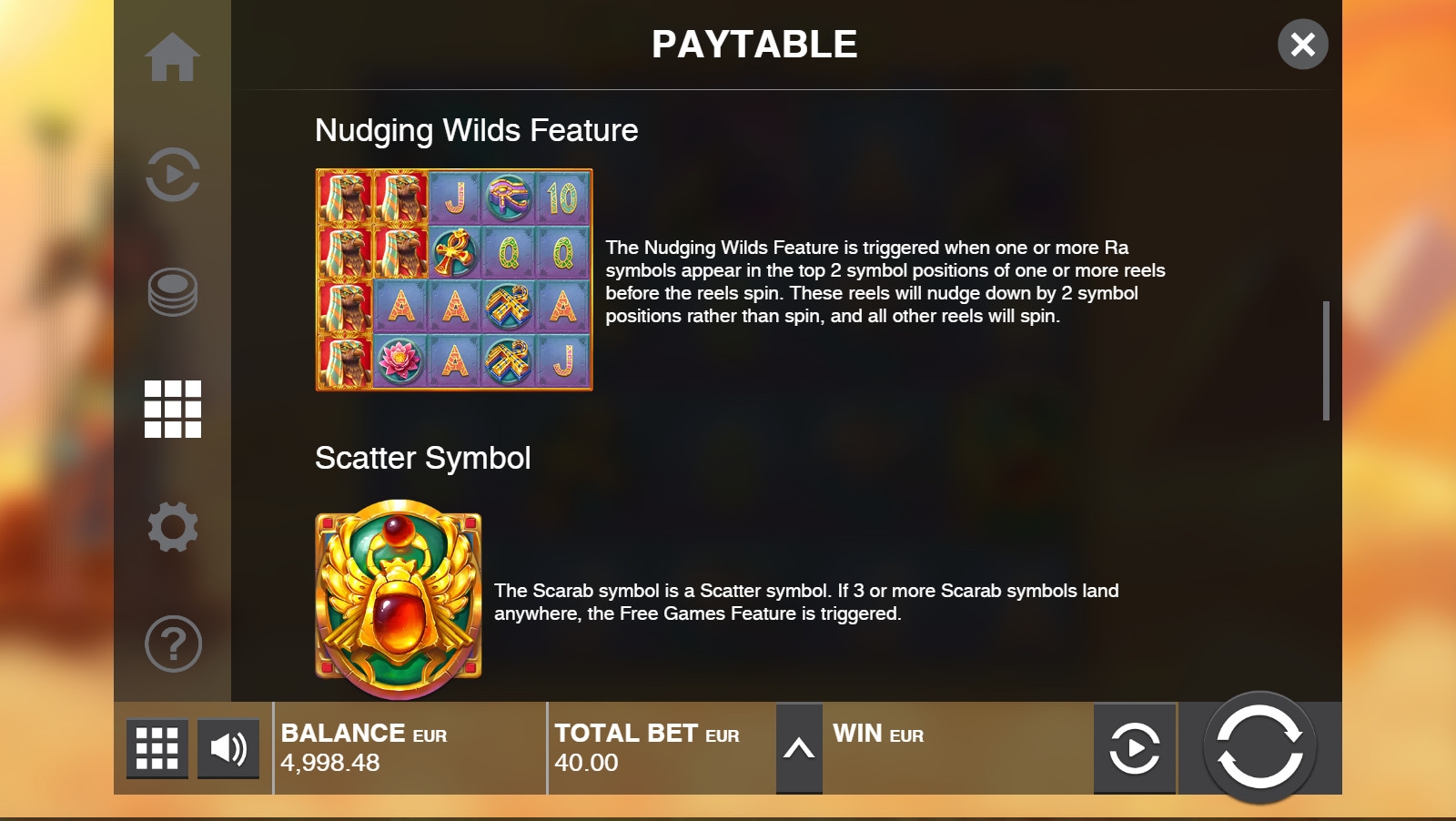
Task: Click the Scarab scatter symbol image
Action: pos(399,599)
